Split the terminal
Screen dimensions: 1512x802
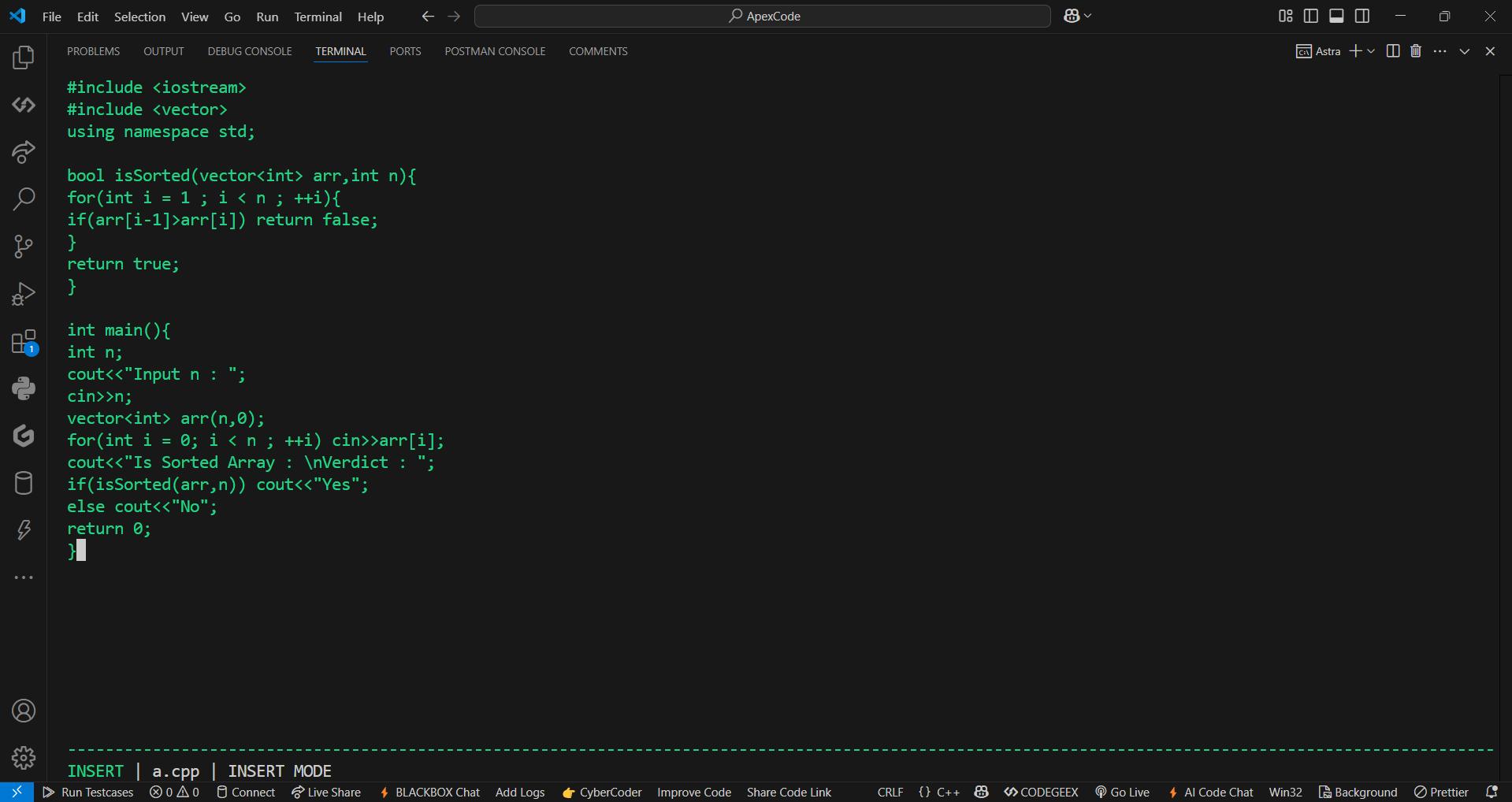tap(1393, 51)
